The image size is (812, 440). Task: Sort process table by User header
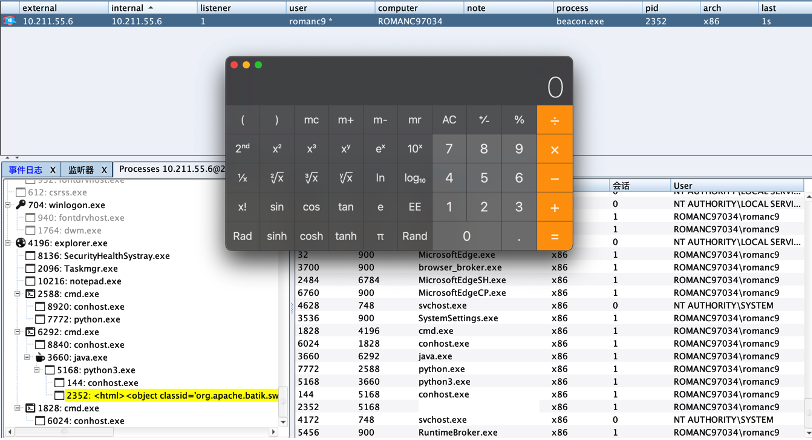[736, 185]
